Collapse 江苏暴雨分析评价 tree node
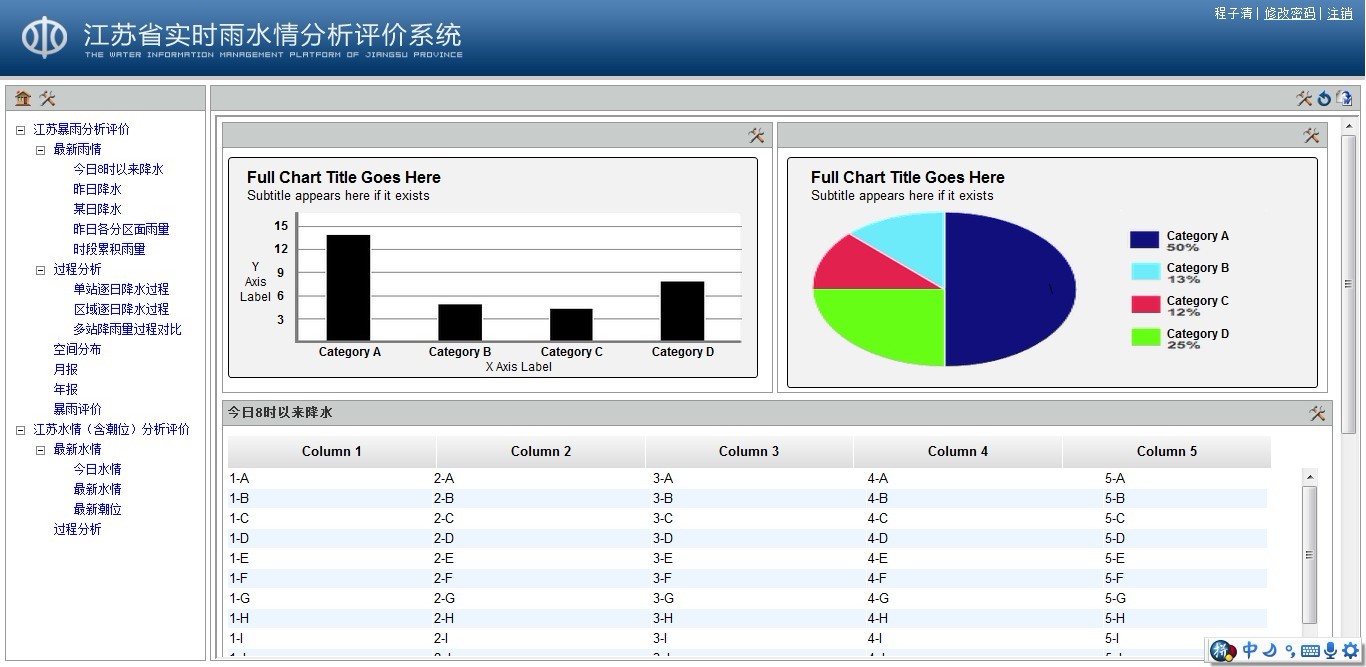Image resolution: width=1366 pixels, height=667 pixels. tap(20, 130)
